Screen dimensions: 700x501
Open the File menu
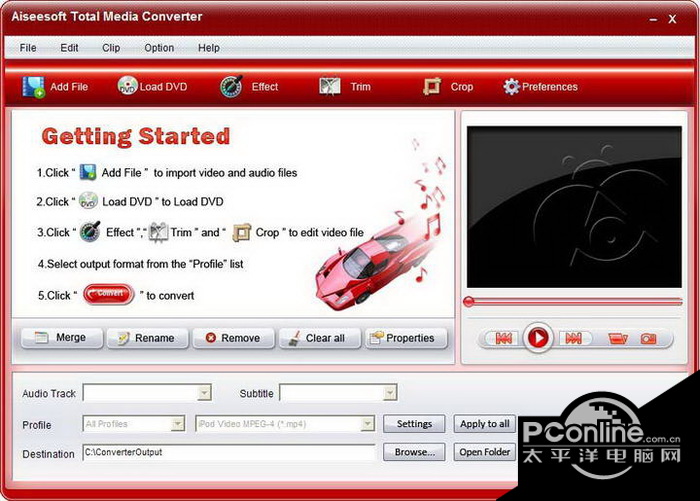click(28, 48)
